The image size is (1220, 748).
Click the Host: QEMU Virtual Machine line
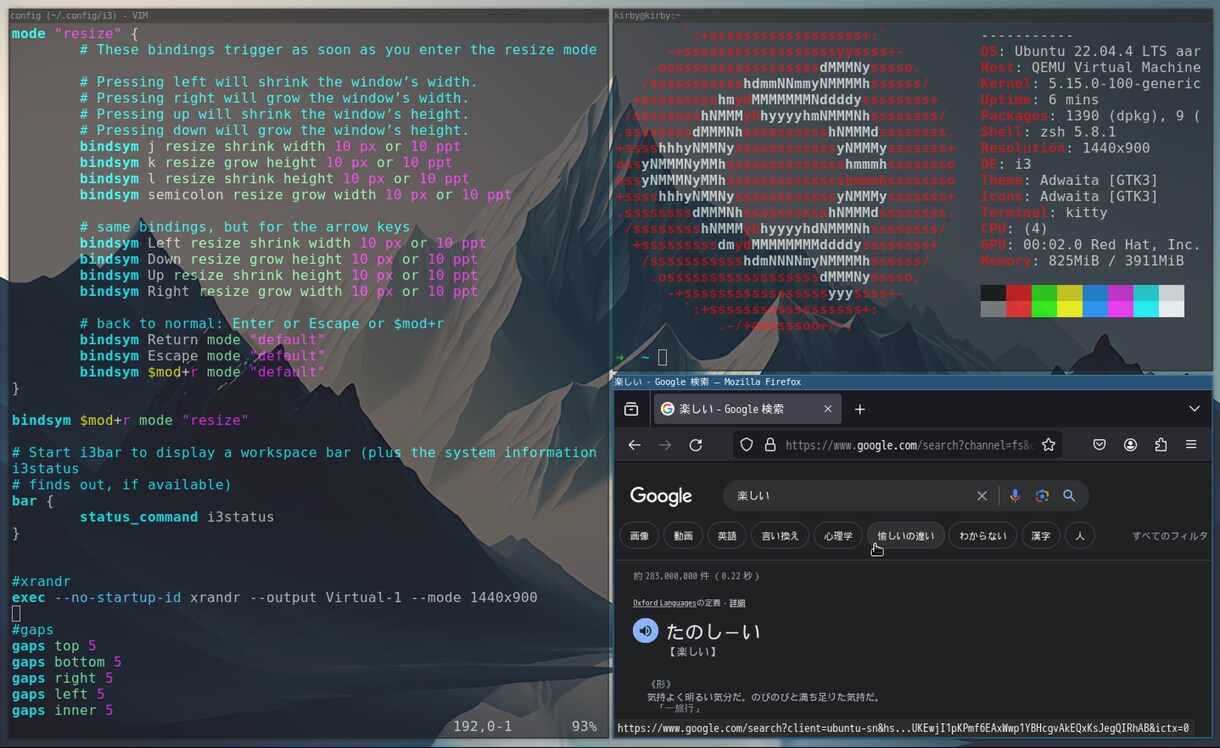[1091, 67]
